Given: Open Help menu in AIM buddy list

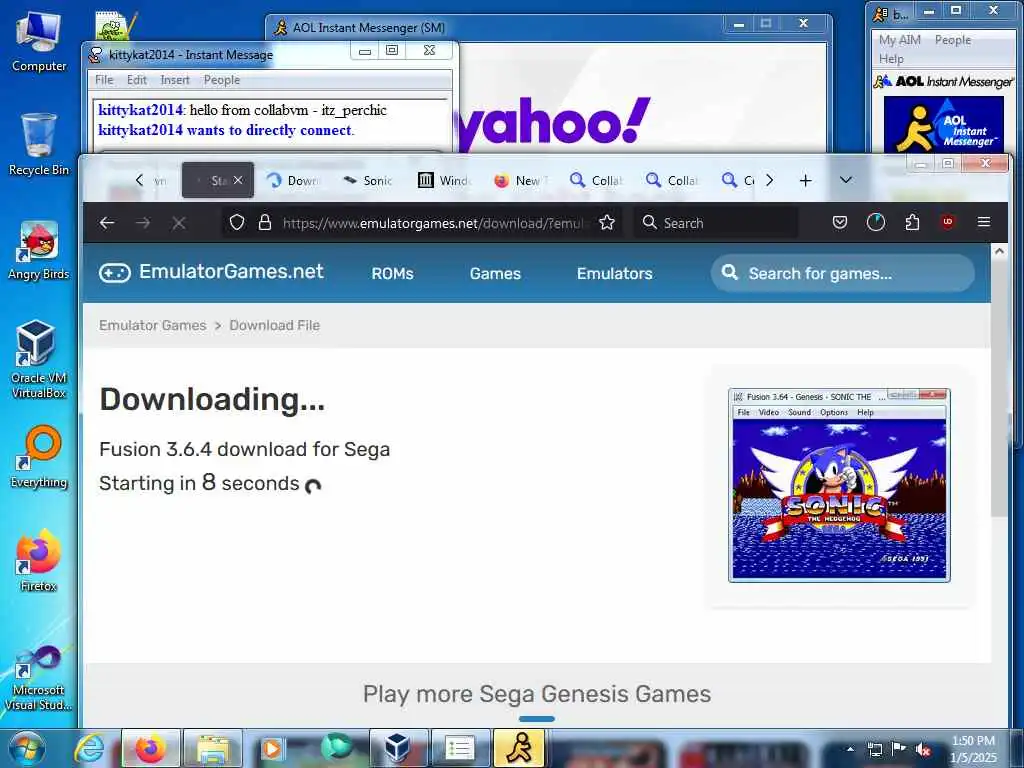Looking at the screenshot, I should coord(891,59).
